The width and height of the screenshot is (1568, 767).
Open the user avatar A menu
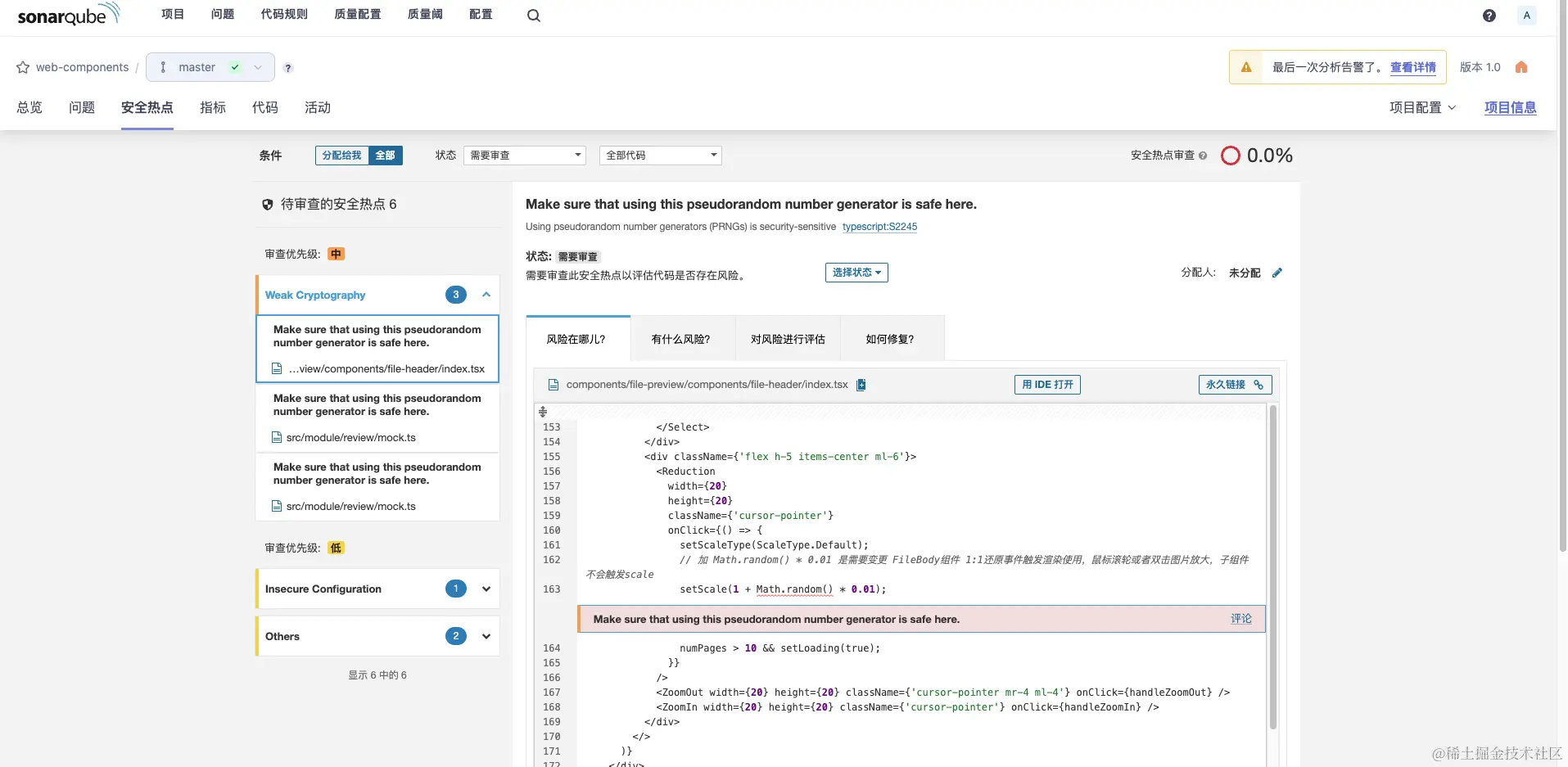(x=1526, y=16)
